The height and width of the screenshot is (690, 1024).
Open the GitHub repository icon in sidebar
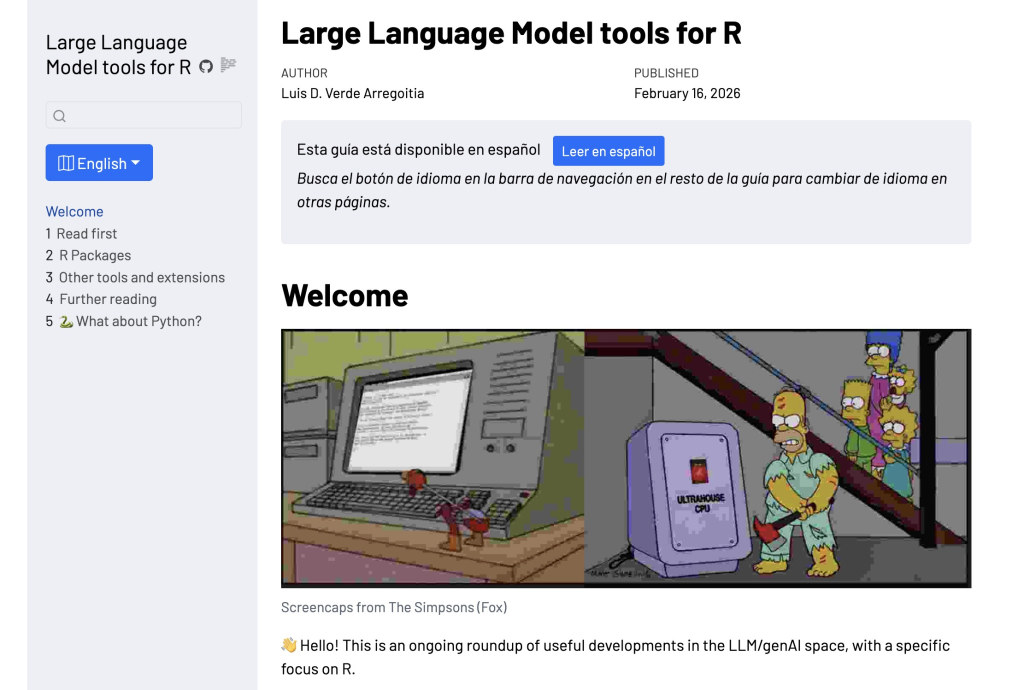tap(206, 67)
